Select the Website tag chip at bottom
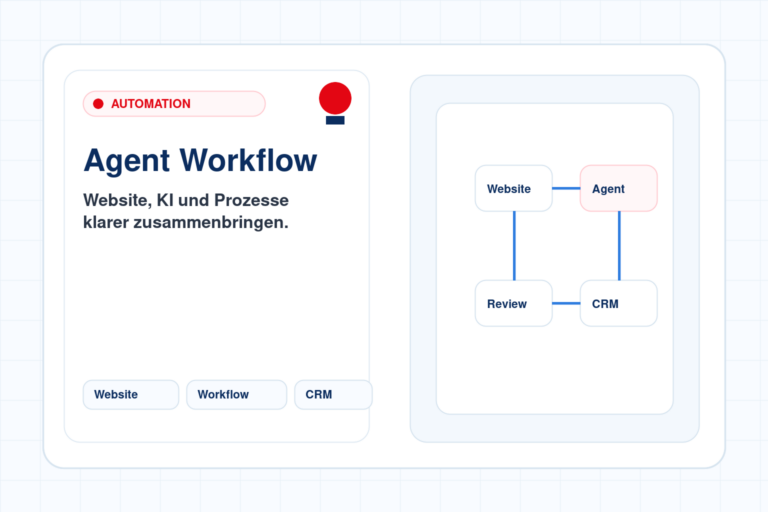Viewport: 768px width, 512px height. (x=131, y=394)
